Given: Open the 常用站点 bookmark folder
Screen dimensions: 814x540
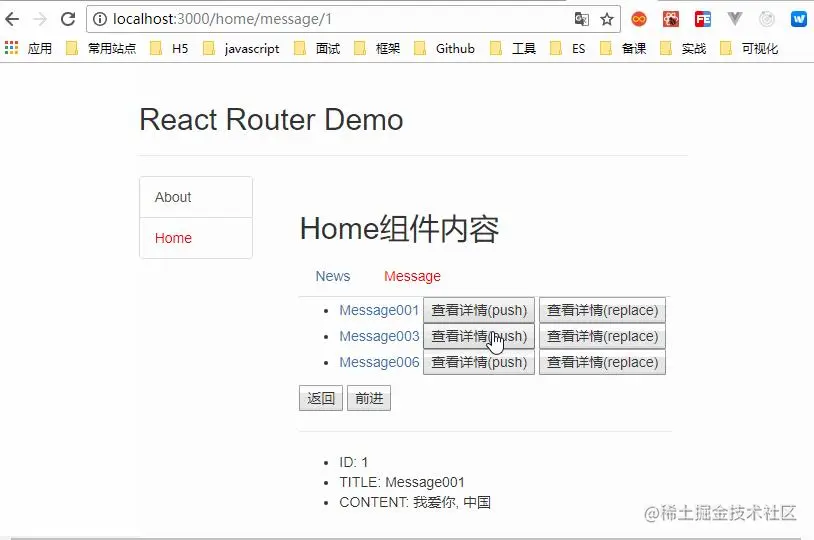Looking at the screenshot, I should point(102,48).
